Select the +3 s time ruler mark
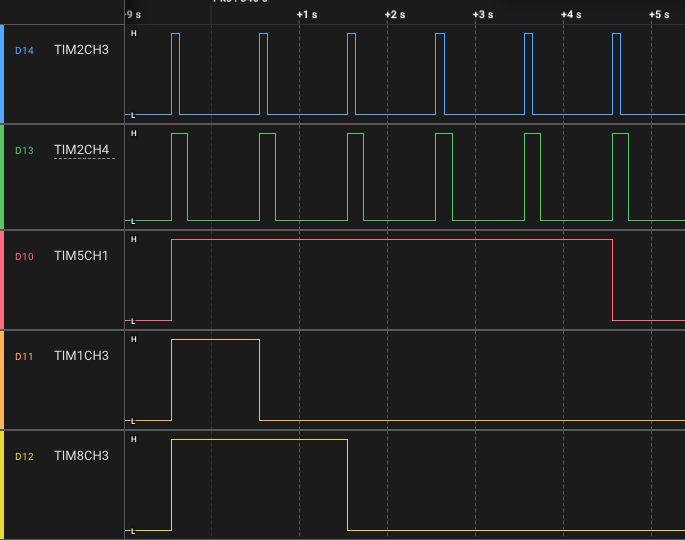Image resolution: width=685 pixels, height=540 pixels. point(482,15)
